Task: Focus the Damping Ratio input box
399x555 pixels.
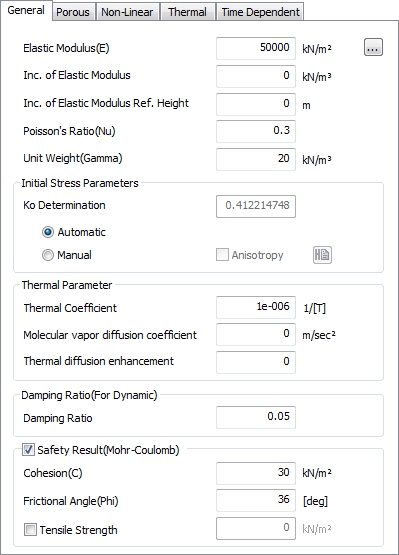Action: pyautogui.click(x=256, y=417)
